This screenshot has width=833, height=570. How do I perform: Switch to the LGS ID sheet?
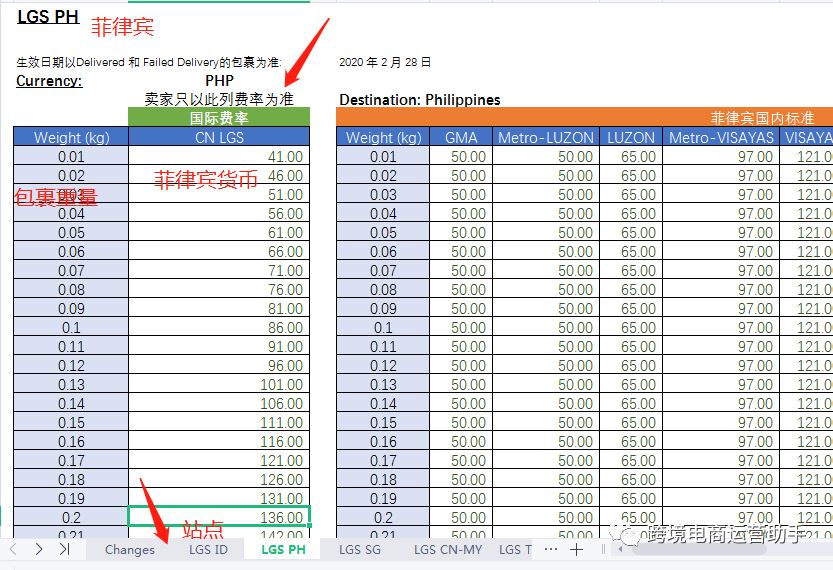coord(208,550)
